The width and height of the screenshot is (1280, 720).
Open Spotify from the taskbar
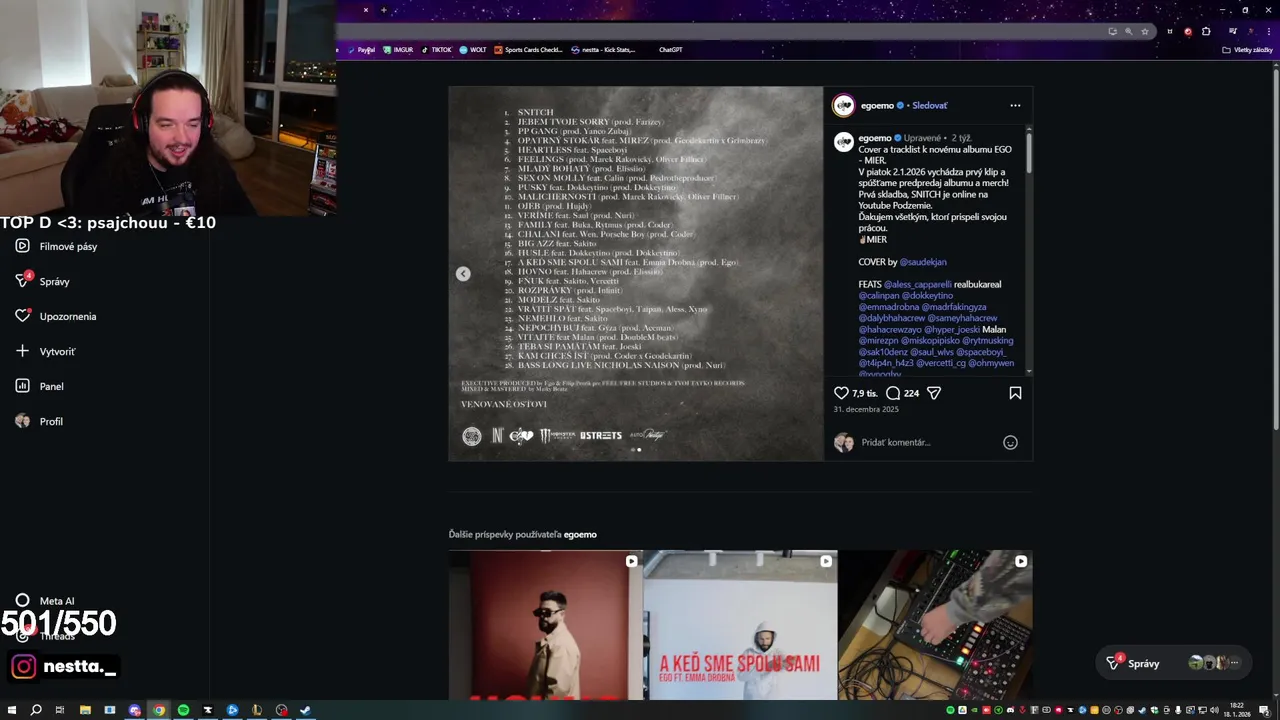point(183,710)
